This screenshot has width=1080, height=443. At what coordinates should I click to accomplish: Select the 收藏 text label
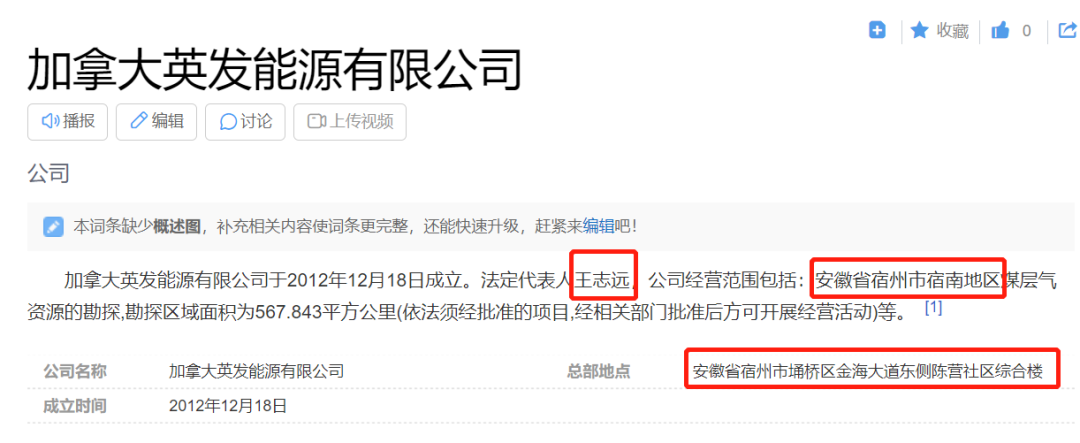click(x=953, y=31)
